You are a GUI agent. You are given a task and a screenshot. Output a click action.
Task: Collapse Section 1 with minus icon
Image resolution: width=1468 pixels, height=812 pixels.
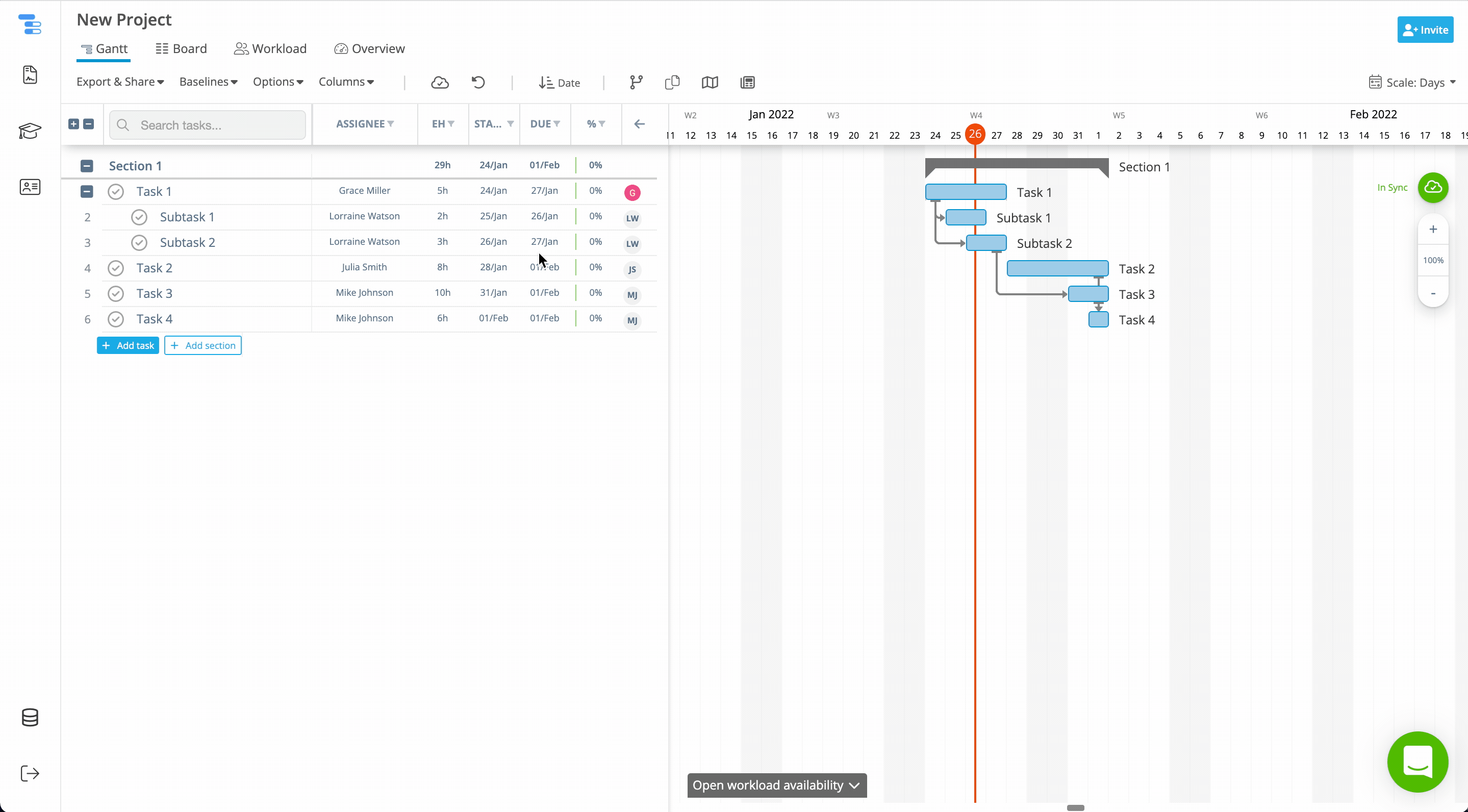(87, 166)
